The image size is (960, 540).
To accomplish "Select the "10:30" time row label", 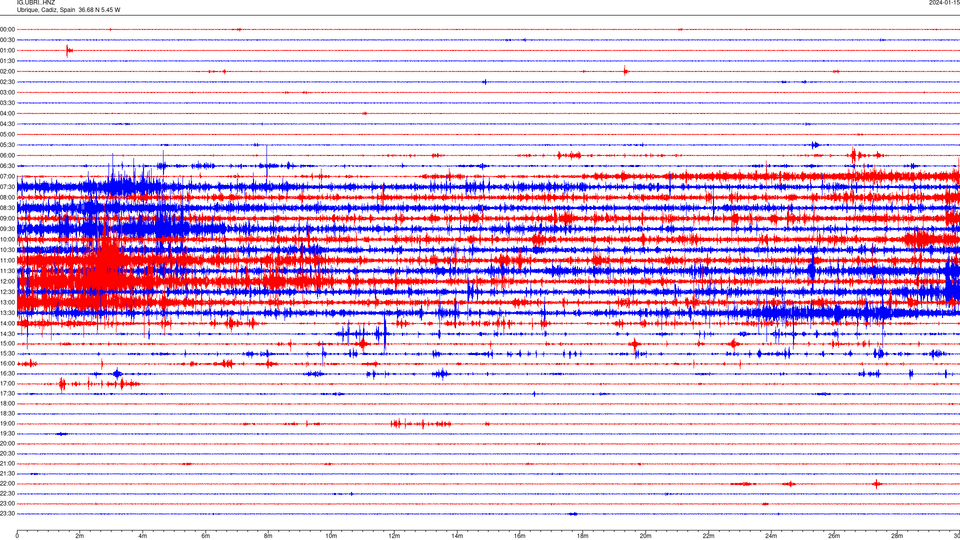I will pyautogui.click(x=7, y=250).
